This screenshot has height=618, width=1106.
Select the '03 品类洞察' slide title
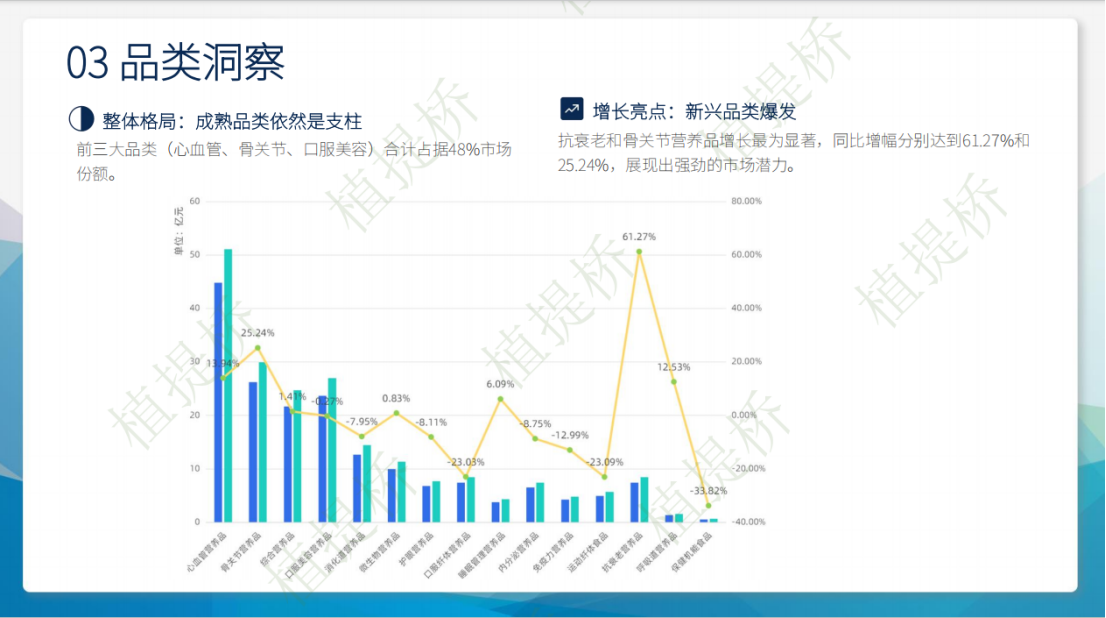[x=175, y=62]
